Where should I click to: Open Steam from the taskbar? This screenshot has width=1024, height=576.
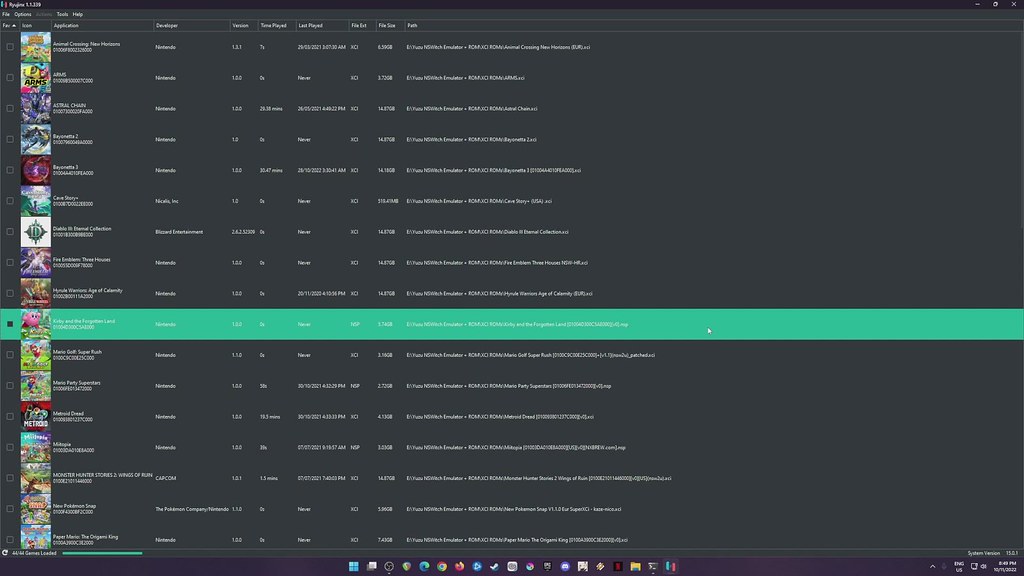point(494,566)
